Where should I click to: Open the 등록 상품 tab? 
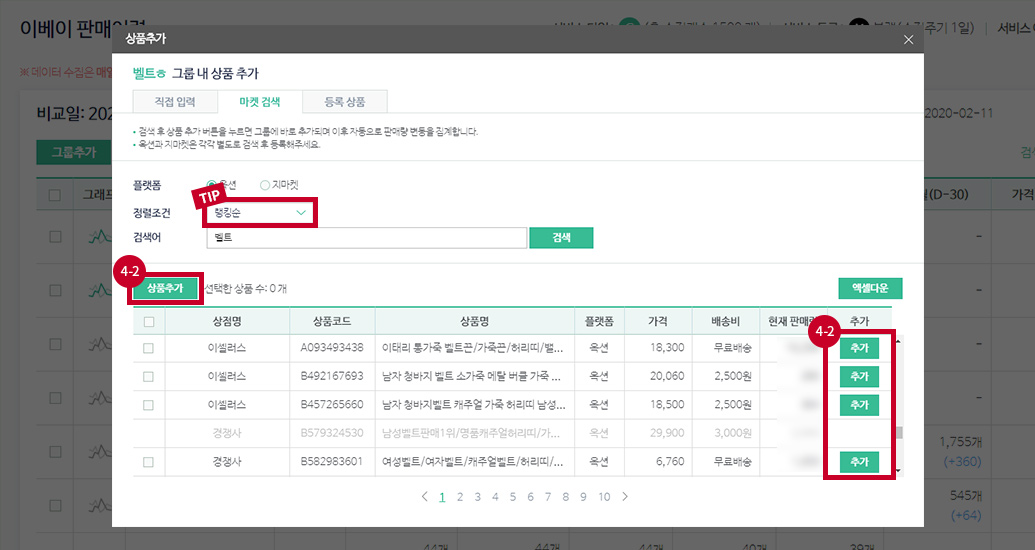tap(345, 102)
